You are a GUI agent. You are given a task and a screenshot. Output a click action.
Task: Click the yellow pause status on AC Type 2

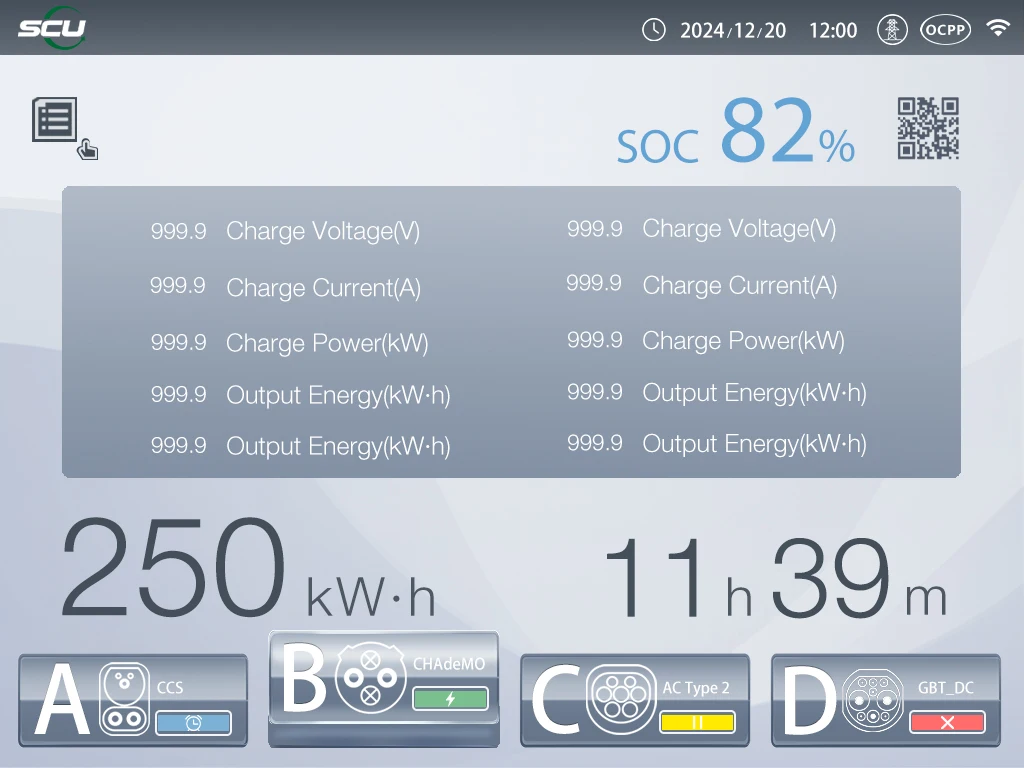[697, 722]
